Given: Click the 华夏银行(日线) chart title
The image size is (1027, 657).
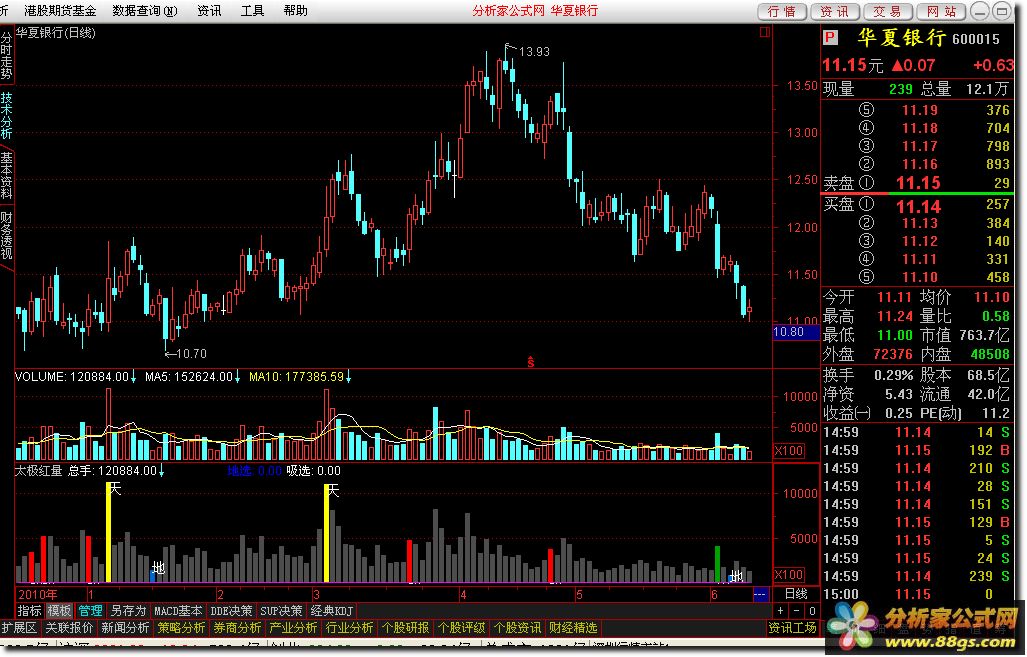Looking at the screenshot, I should (x=56, y=33).
